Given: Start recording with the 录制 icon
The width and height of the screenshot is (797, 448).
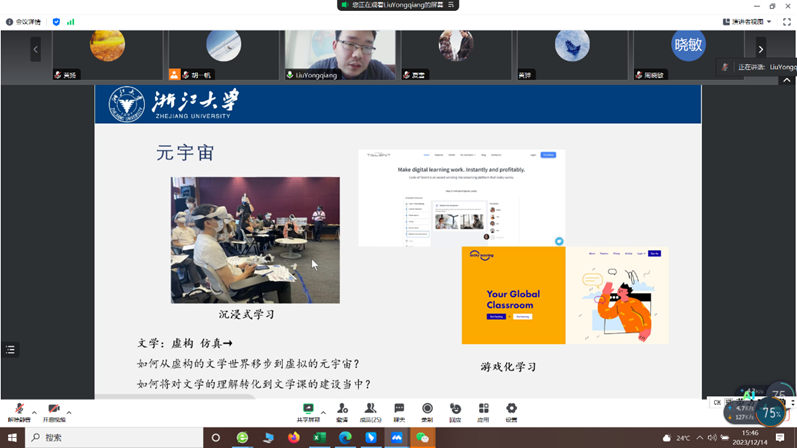Looking at the screenshot, I should (x=427, y=410).
